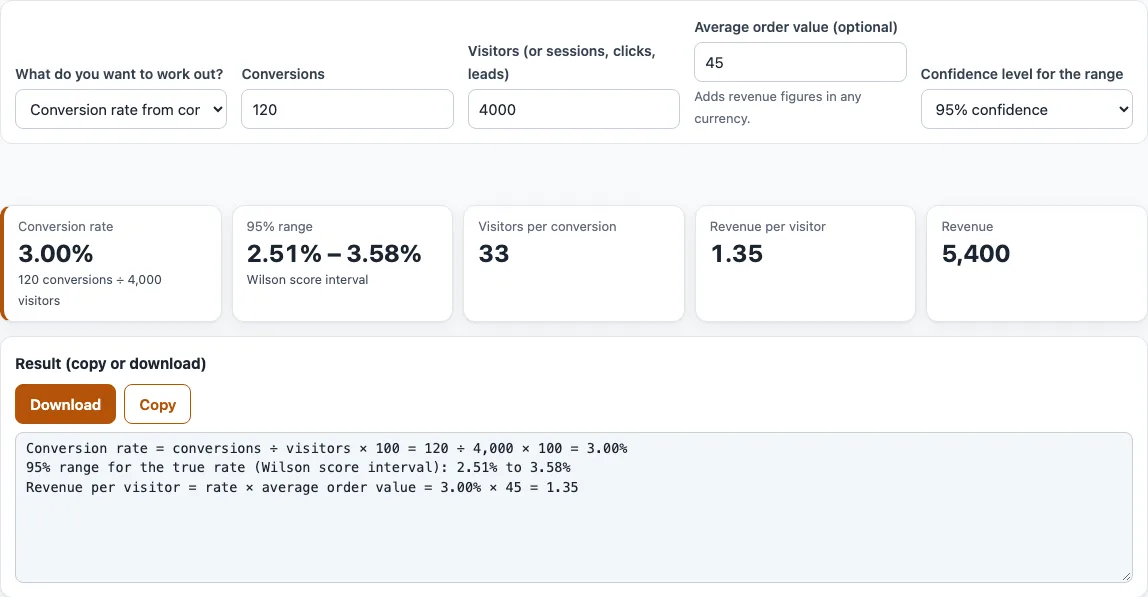Click the result line starting 'Revenue per visitor ='
This screenshot has height=597, width=1148.
tap(302, 487)
